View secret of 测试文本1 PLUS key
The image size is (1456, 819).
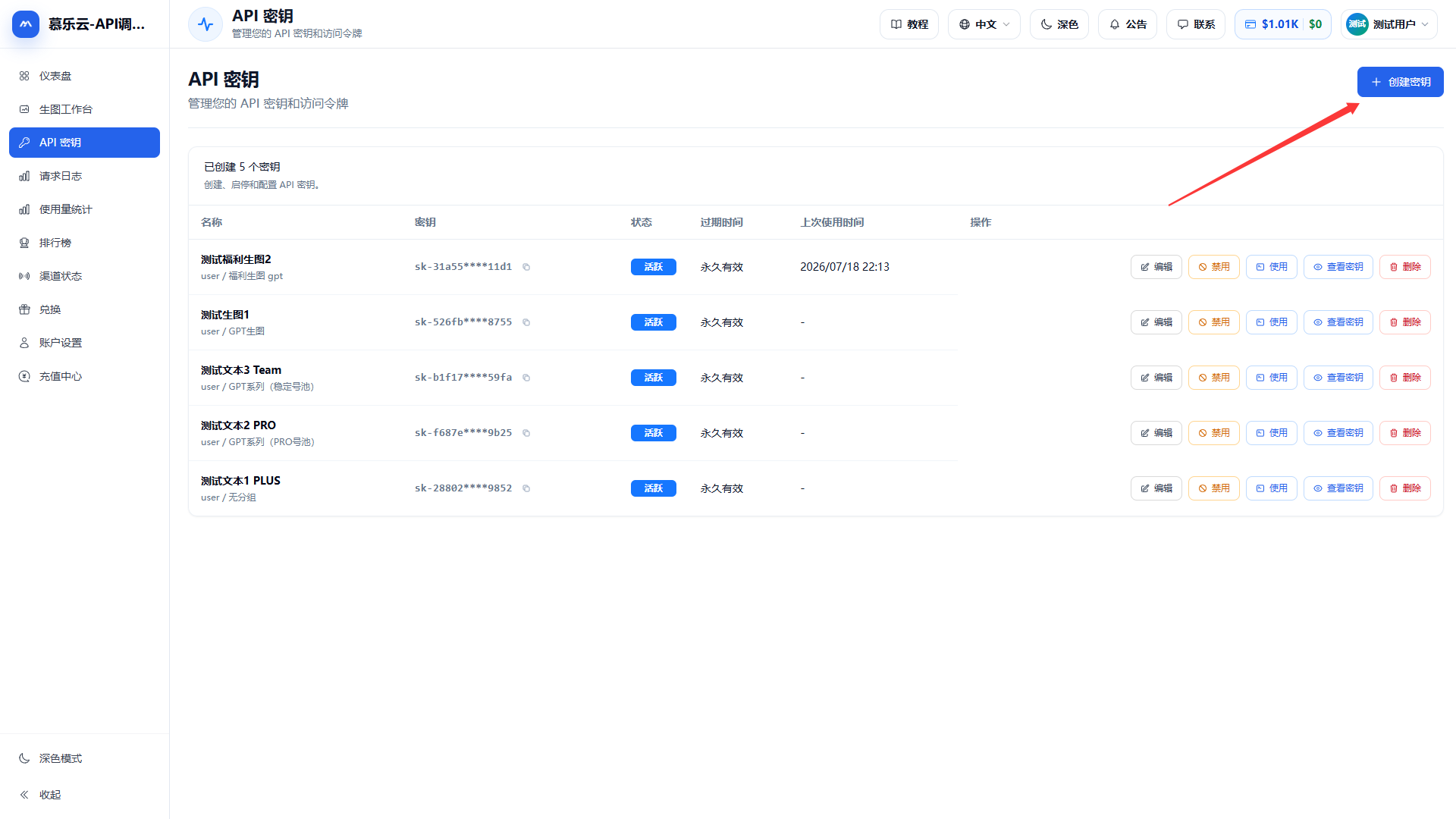pos(1338,488)
